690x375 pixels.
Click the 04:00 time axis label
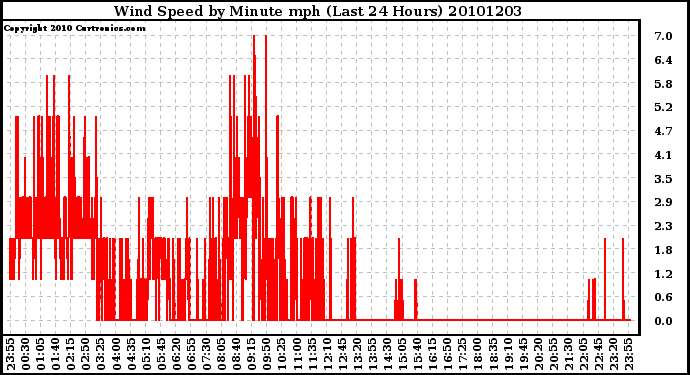(x=116, y=355)
